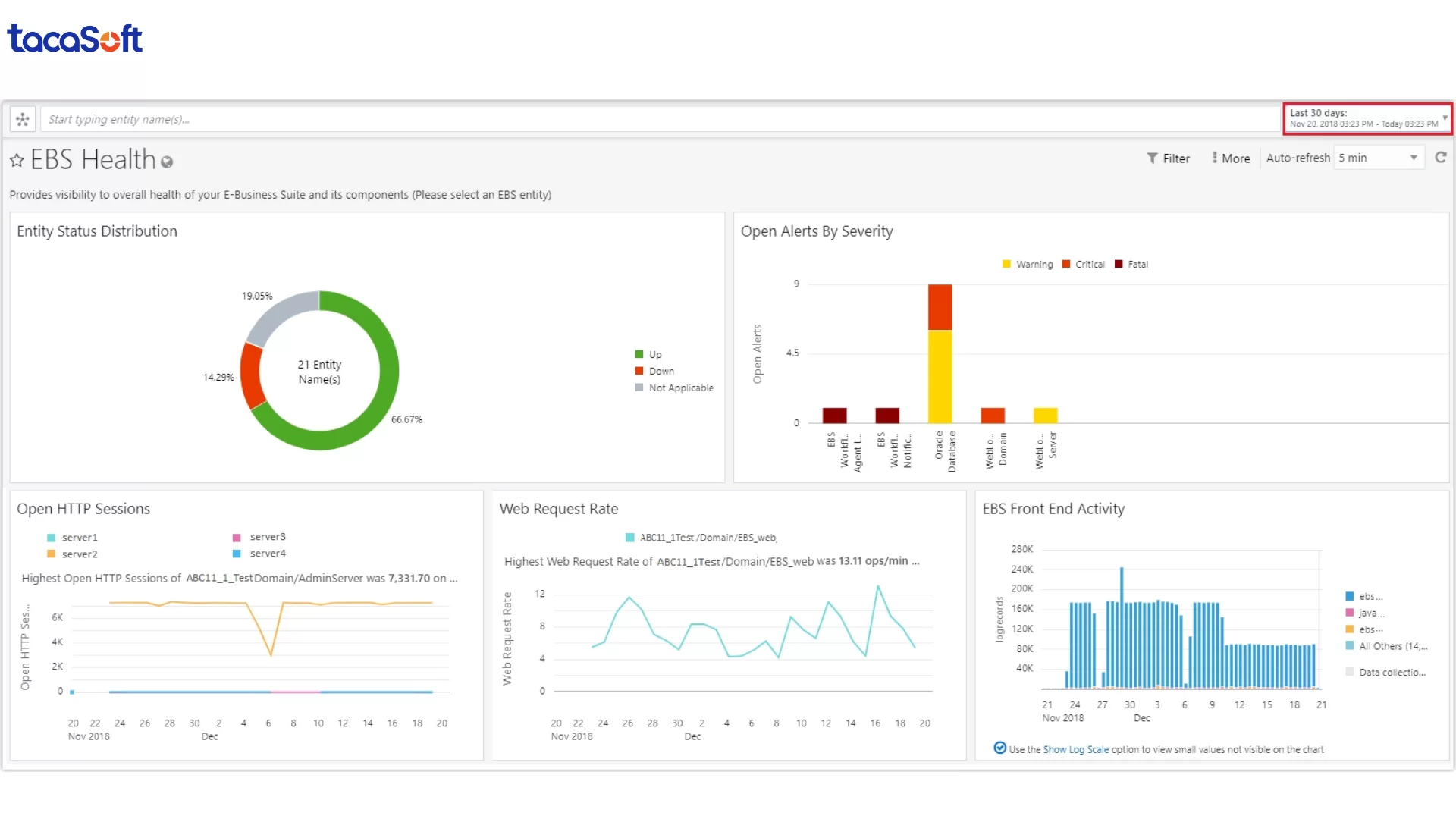
Task: Expand the Auto-refresh 5 min dropdown
Action: [1378, 158]
